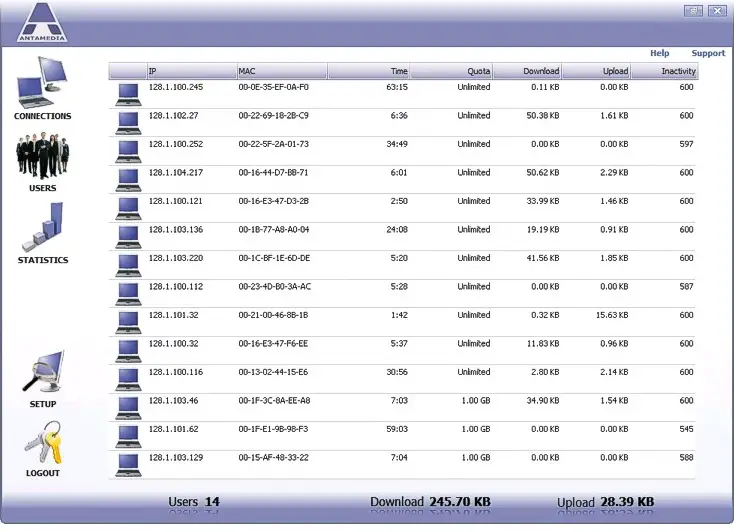
Task: Select laptop icon for 128.1.104.217
Action: 128,180
